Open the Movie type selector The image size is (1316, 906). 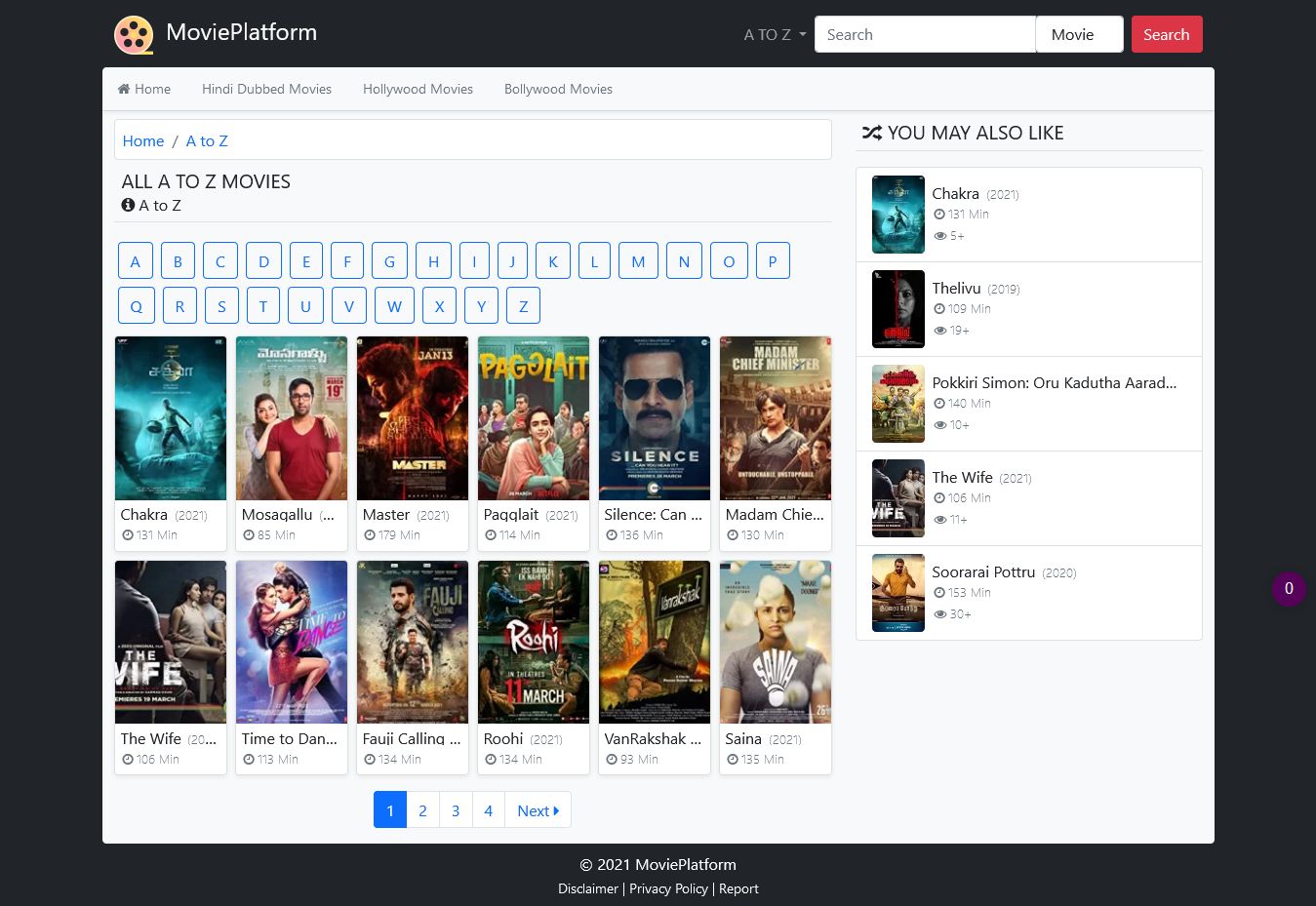(x=1079, y=35)
